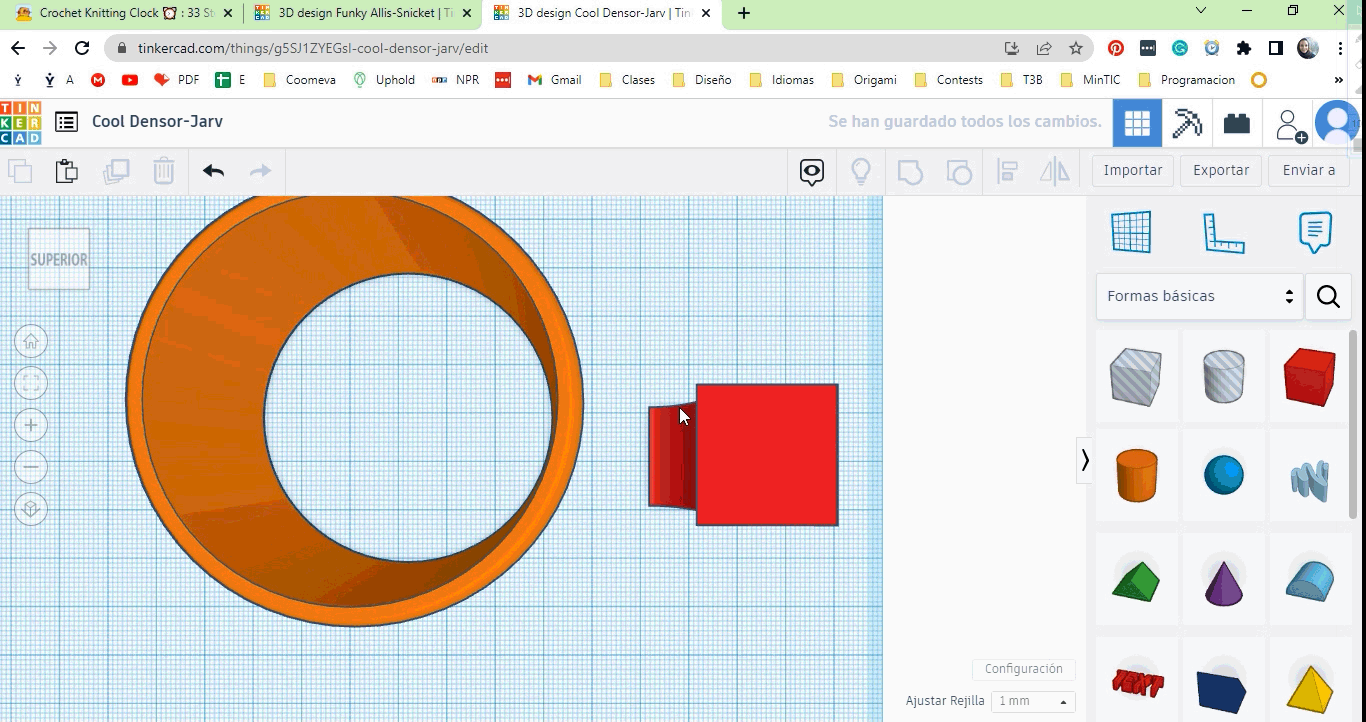Image resolution: width=1366 pixels, height=722 pixels.
Task: Select the Ruler helper tool
Action: [x=1223, y=231]
